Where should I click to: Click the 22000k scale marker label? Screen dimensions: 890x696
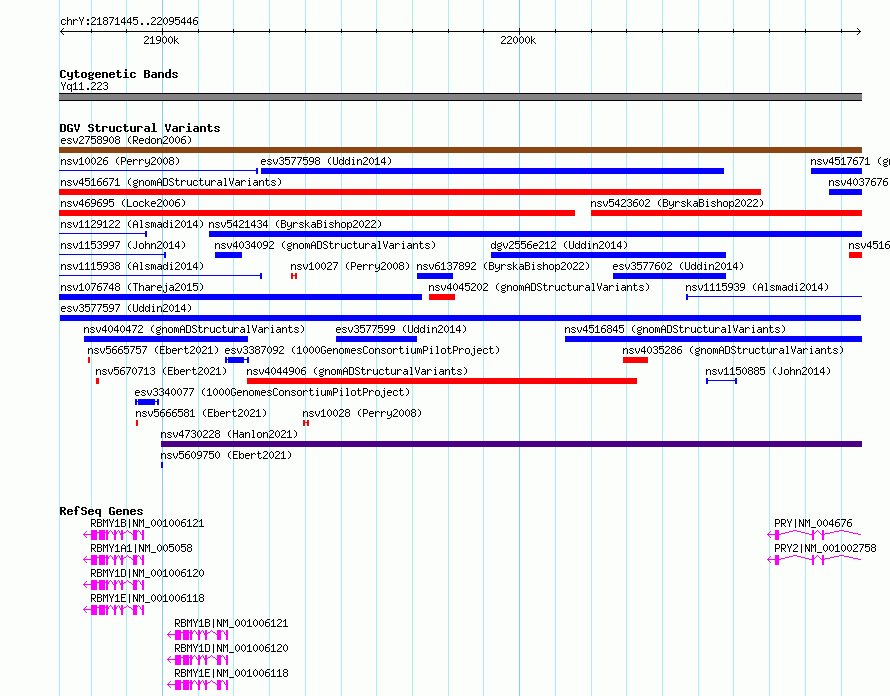[518, 40]
